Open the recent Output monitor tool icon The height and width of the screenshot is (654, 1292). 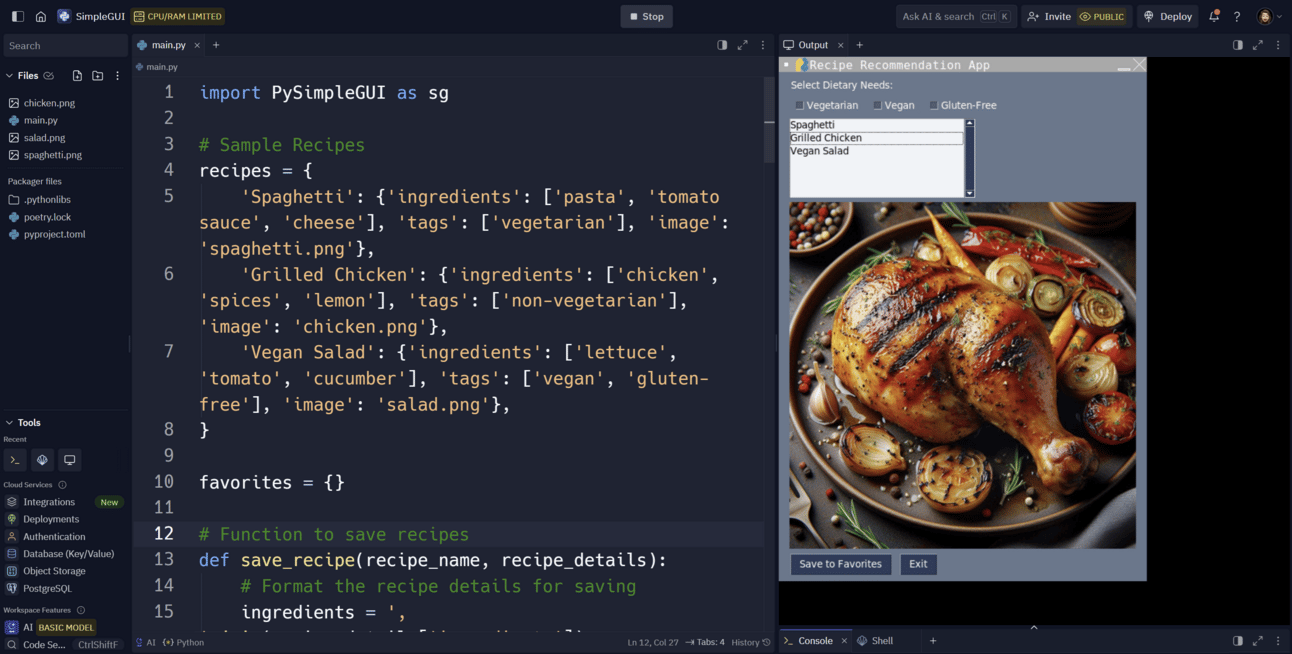click(x=69, y=460)
